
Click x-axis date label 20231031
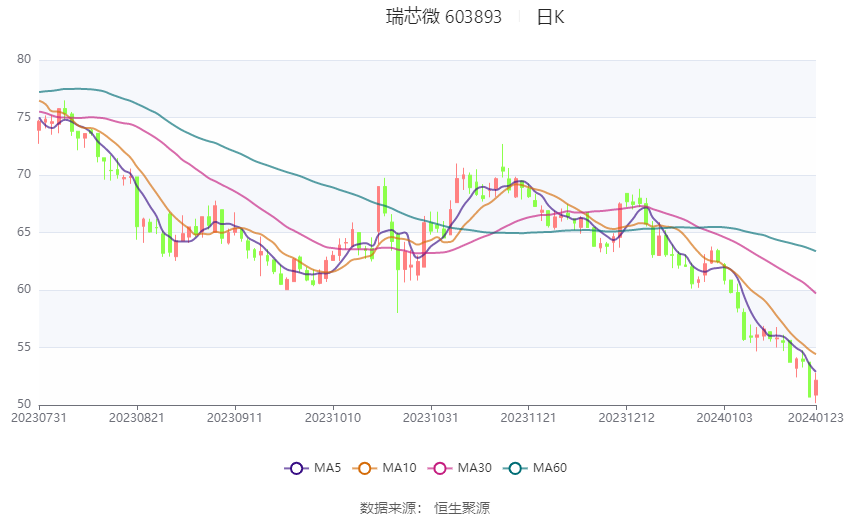tap(431, 418)
